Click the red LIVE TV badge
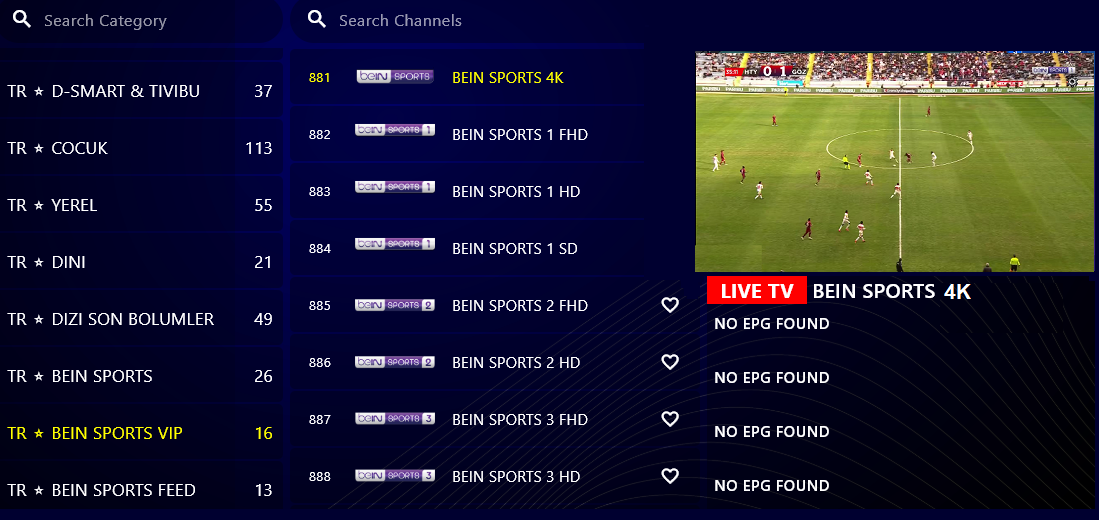Screen dimensions: 1099x520 (x=757, y=291)
